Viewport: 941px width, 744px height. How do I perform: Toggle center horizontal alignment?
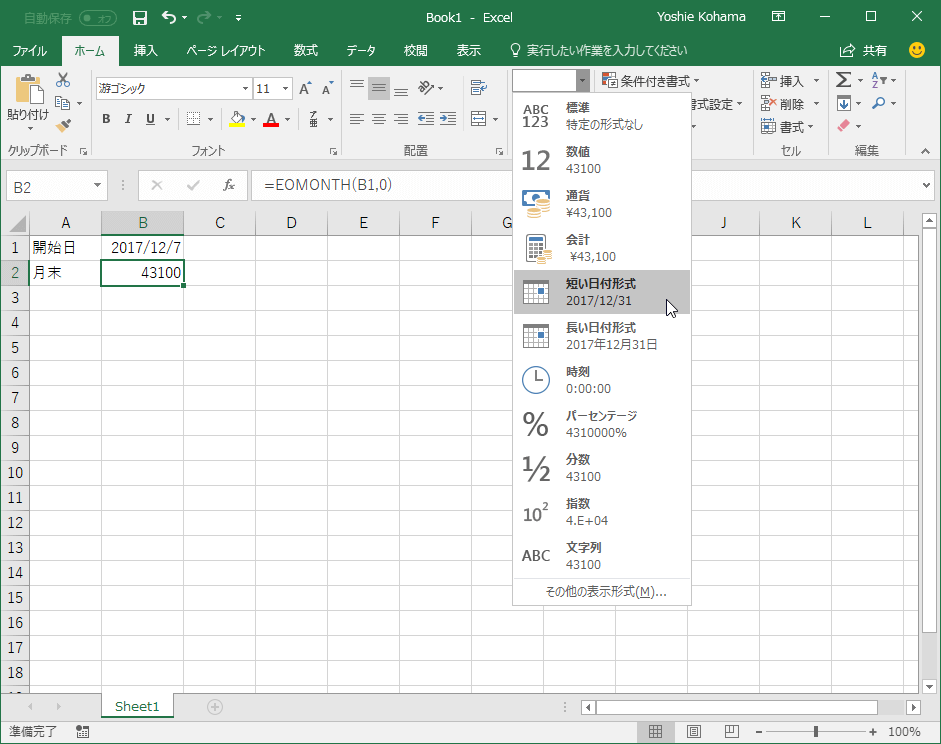click(379, 119)
